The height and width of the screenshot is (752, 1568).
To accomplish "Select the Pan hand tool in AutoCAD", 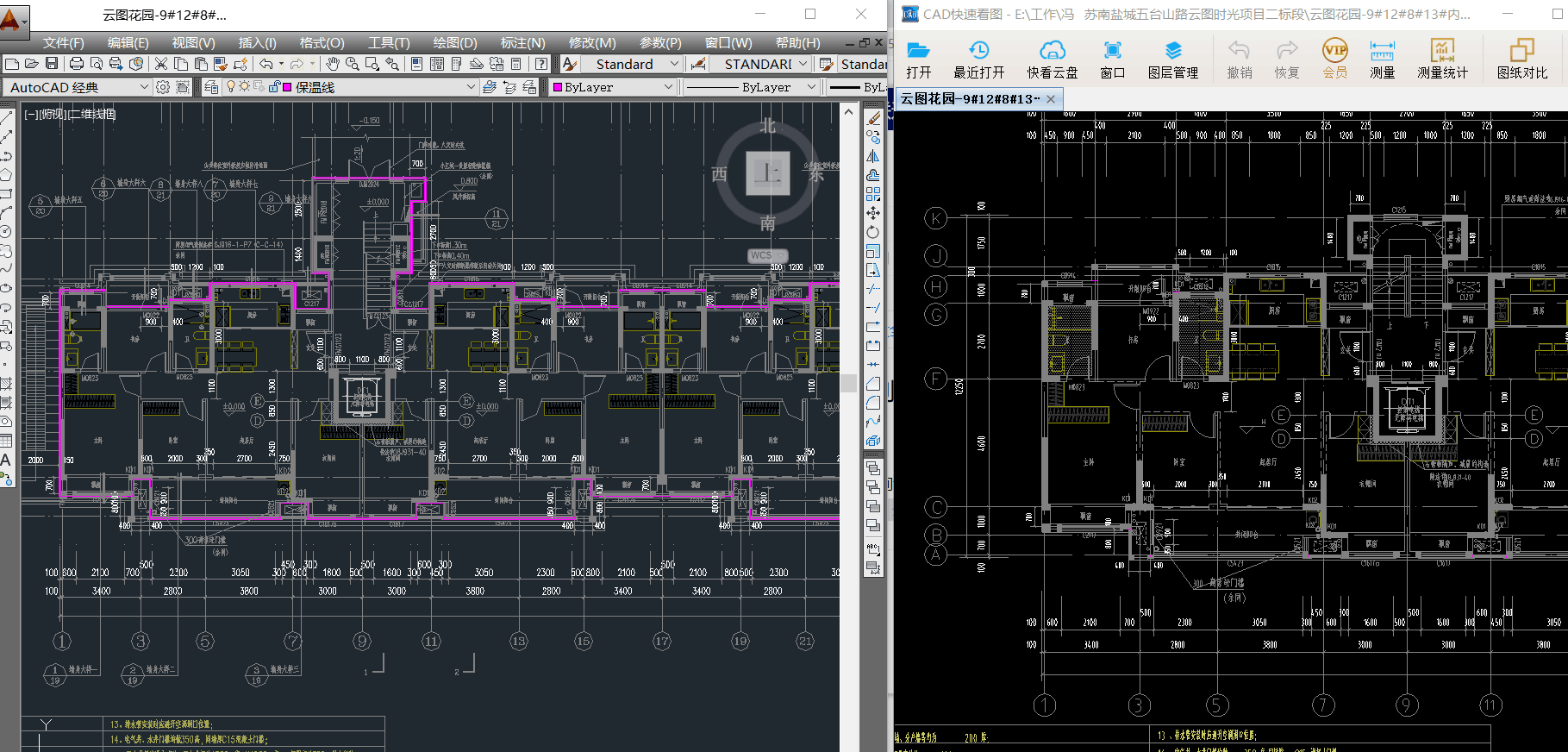I will pyautogui.click(x=333, y=64).
